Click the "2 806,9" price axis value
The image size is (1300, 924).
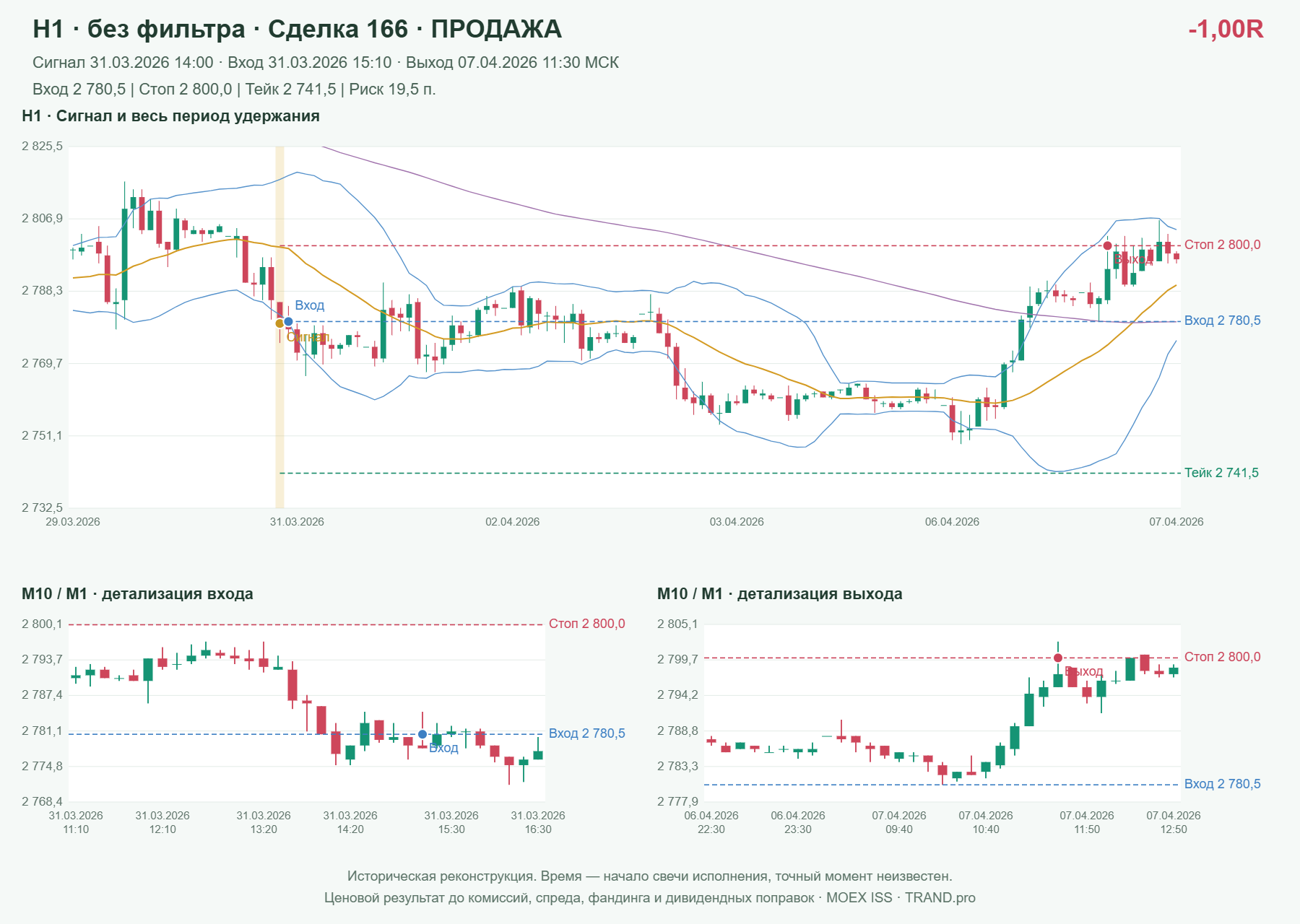click(43, 219)
